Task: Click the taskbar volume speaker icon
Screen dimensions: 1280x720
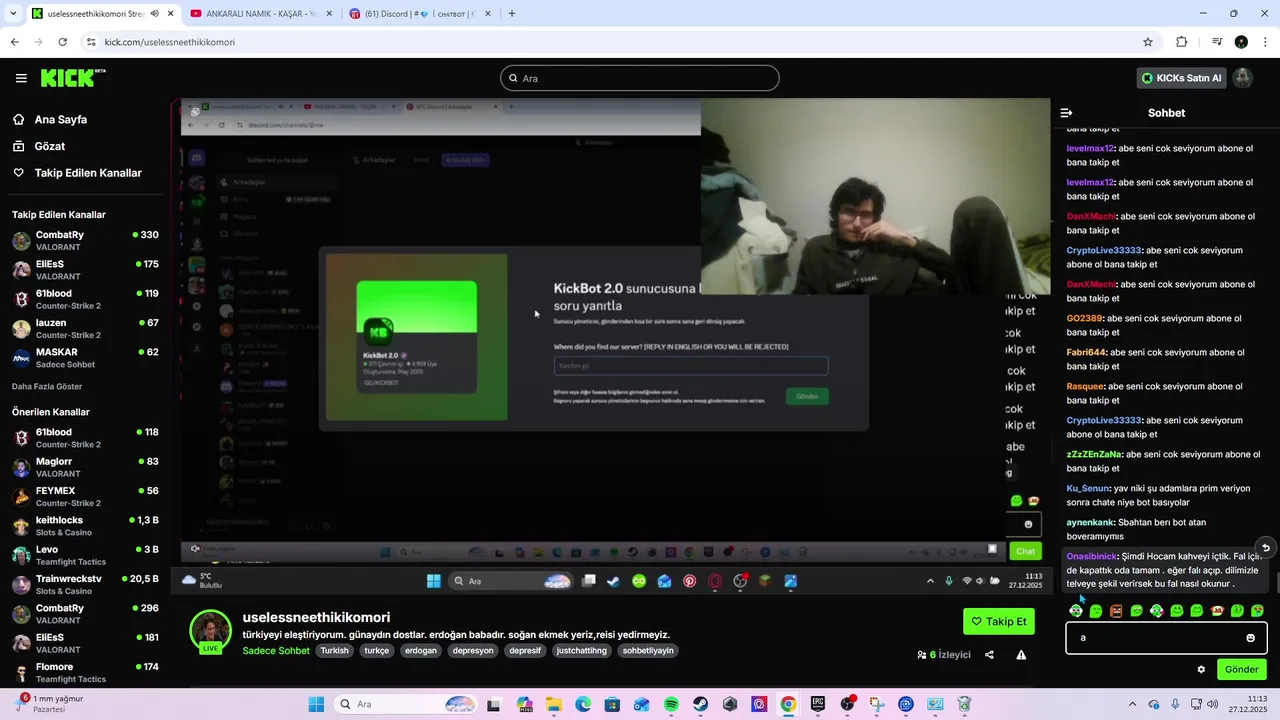Action: point(1212,704)
